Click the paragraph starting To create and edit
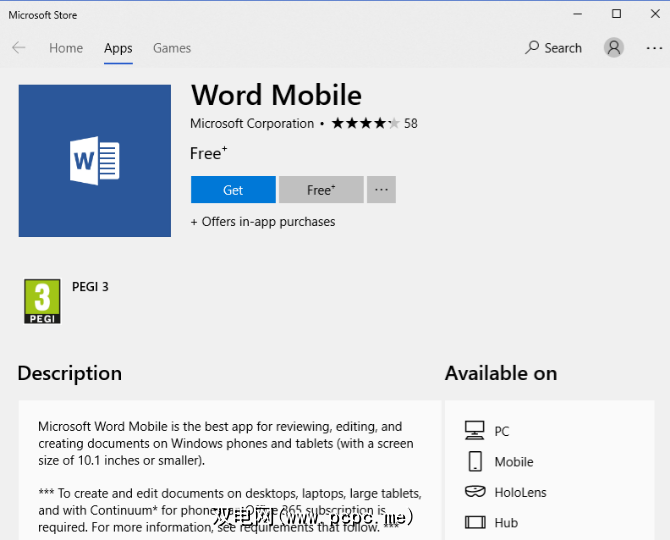The height and width of the screenshot is (540, 670). (230, 510)
